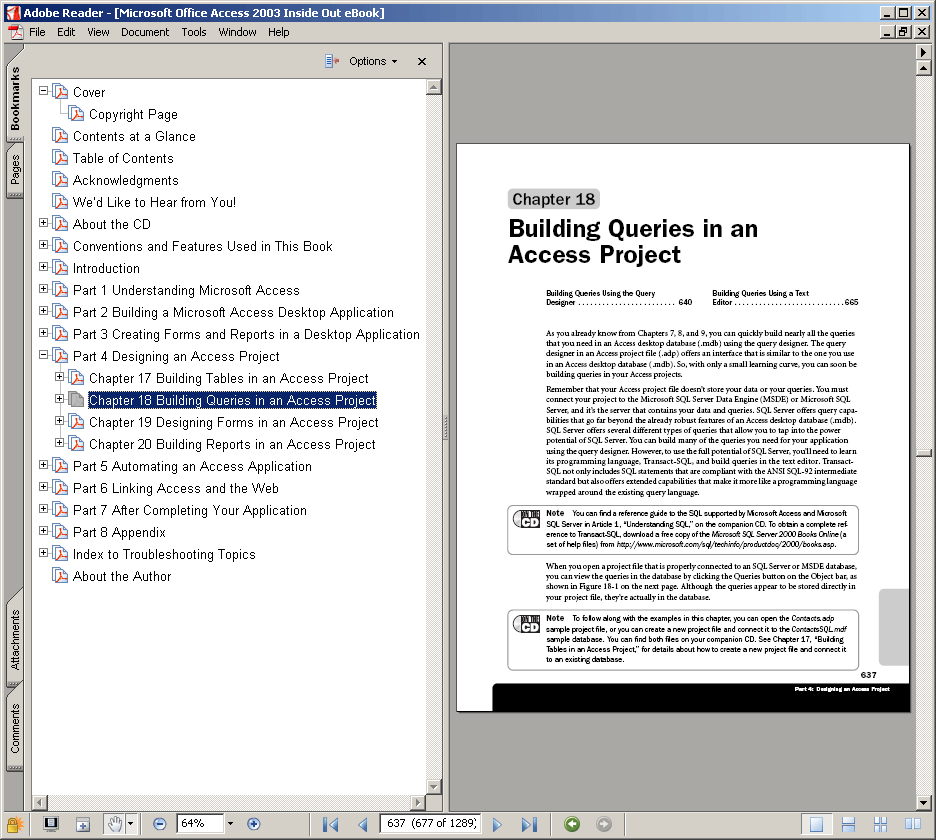Click the bookmarks panel scroll-down arrow
This screenshot has width=936, height=840.
pos(434,787)
